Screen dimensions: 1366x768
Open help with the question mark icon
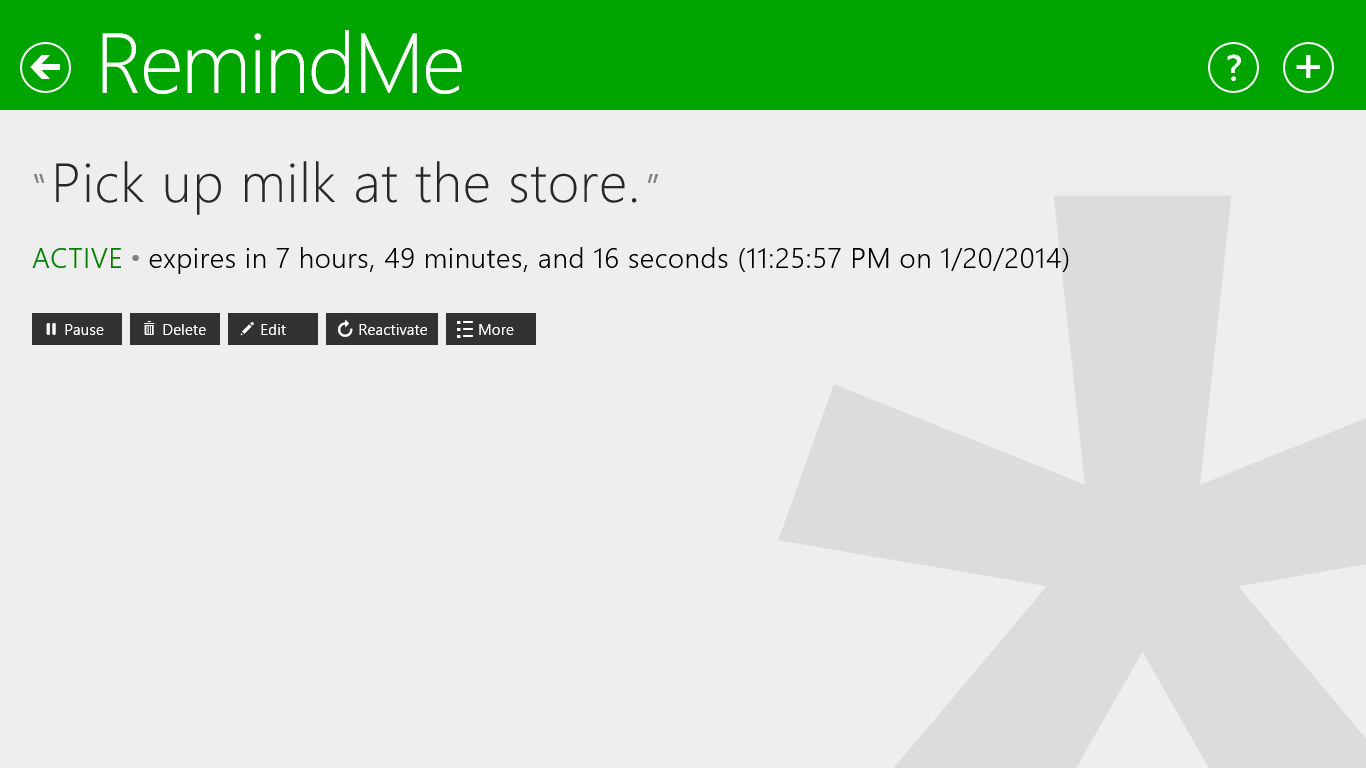click(x=1233, y=68)
